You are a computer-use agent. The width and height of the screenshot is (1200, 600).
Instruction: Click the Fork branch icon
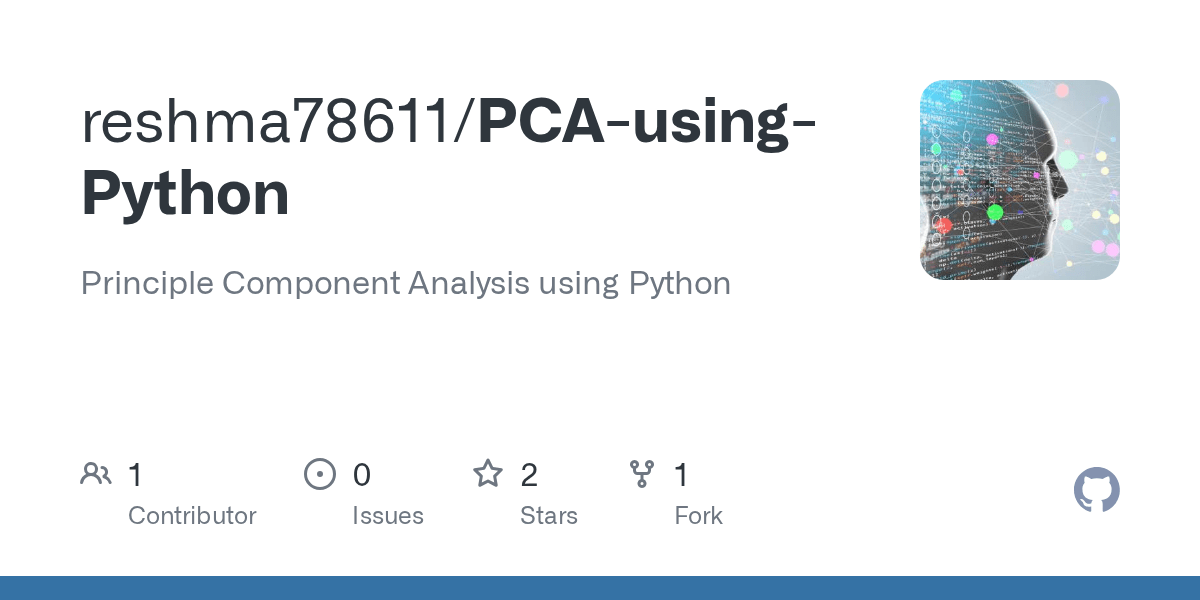click(641, 474)
